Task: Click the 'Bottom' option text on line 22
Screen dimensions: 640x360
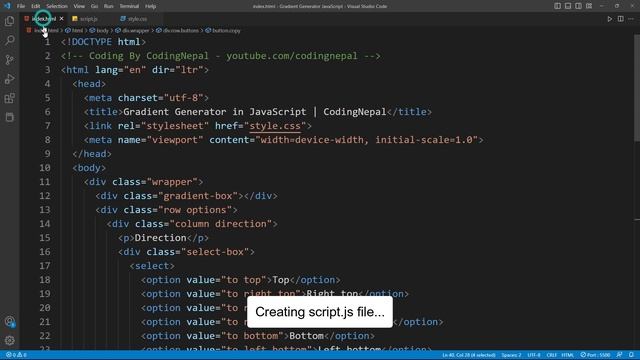Action: pyautogui.click(x=306, y=336)
